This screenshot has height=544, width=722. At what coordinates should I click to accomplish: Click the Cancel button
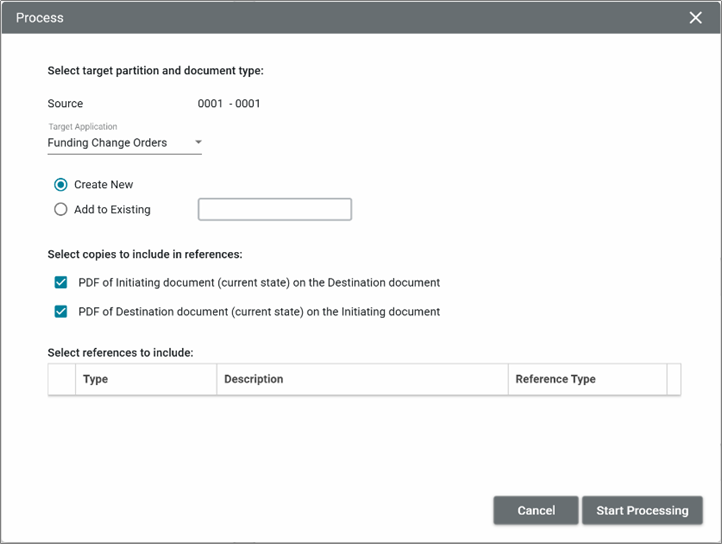click(x=536, y=510)
